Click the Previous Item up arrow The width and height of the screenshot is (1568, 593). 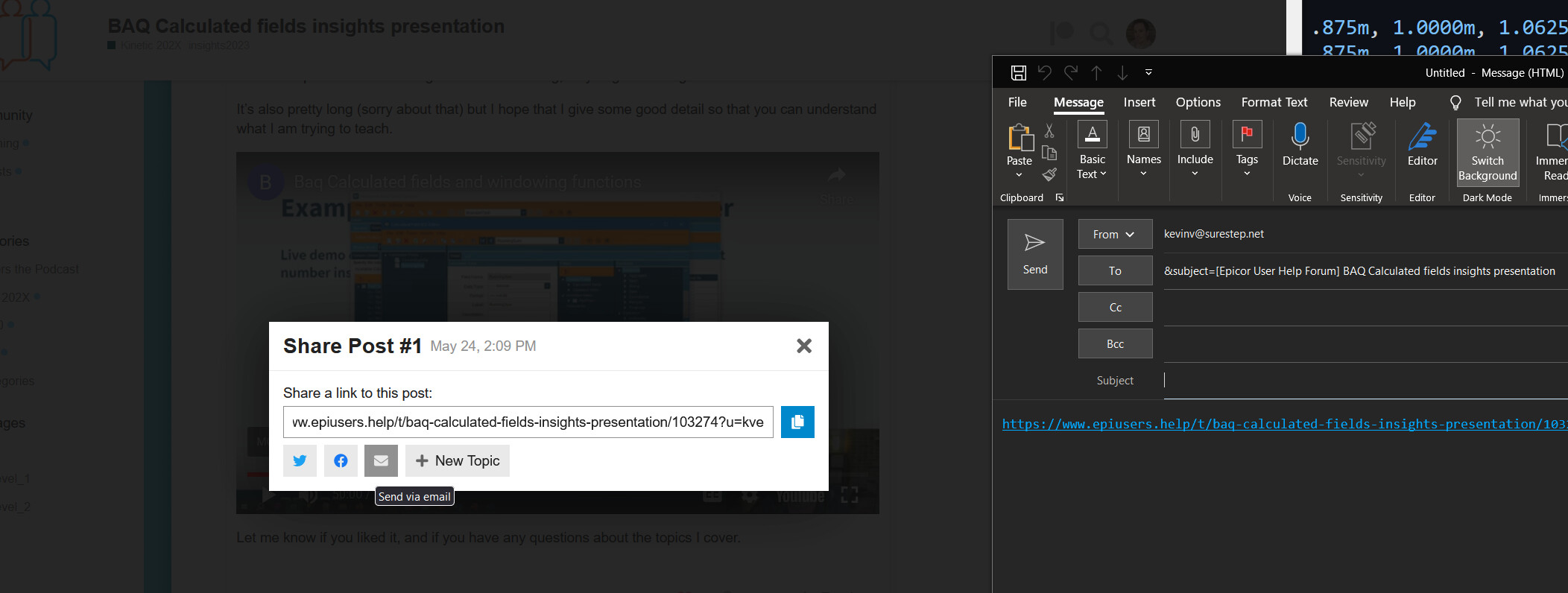click(1096, 72)
